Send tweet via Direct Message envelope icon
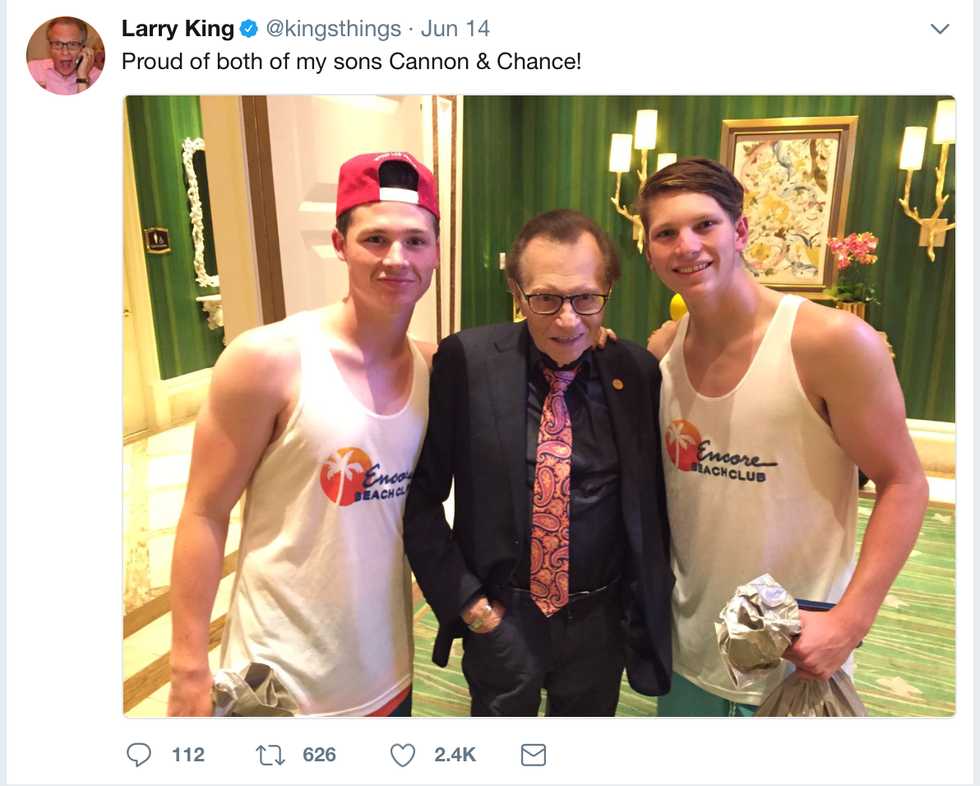This screenshot has height=786, width=980. tap(534, 755)
